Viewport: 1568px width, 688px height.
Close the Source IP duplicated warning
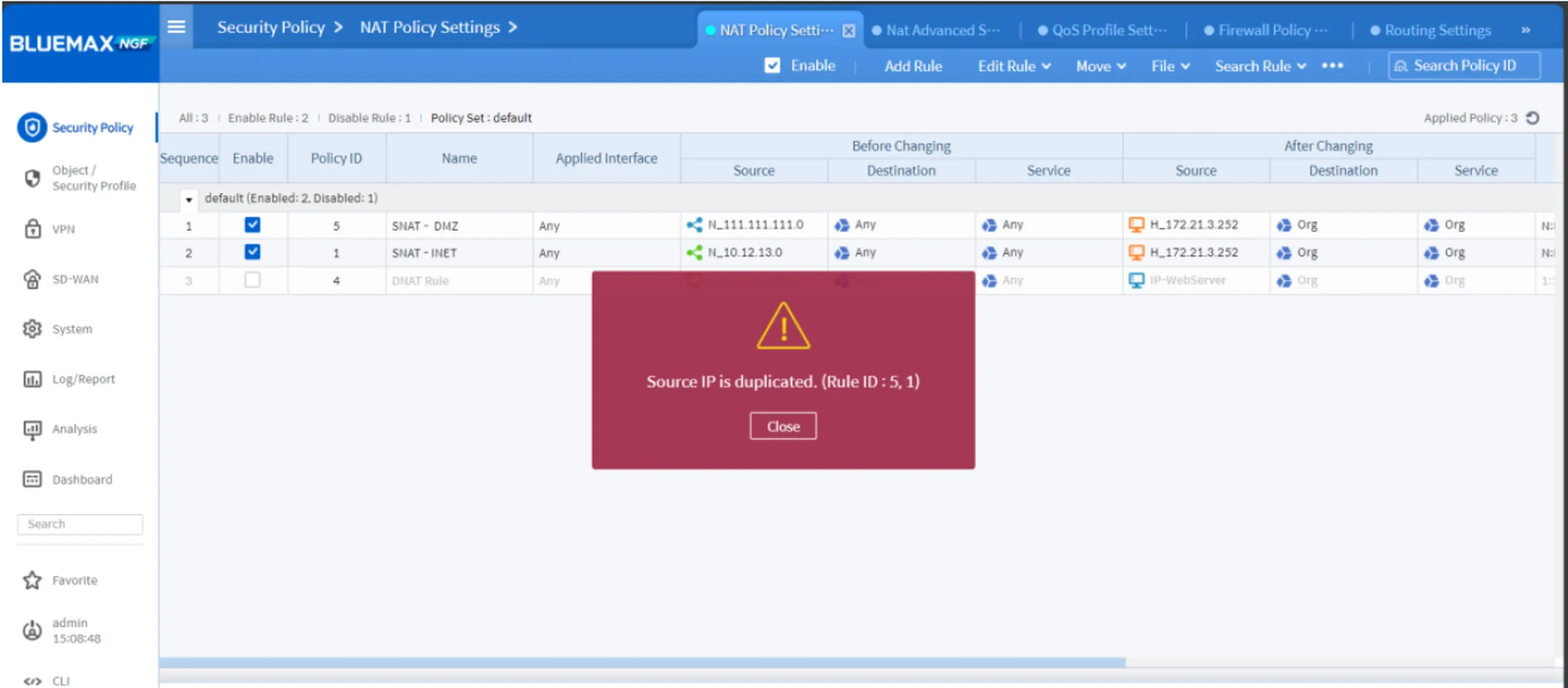(783, 426)
